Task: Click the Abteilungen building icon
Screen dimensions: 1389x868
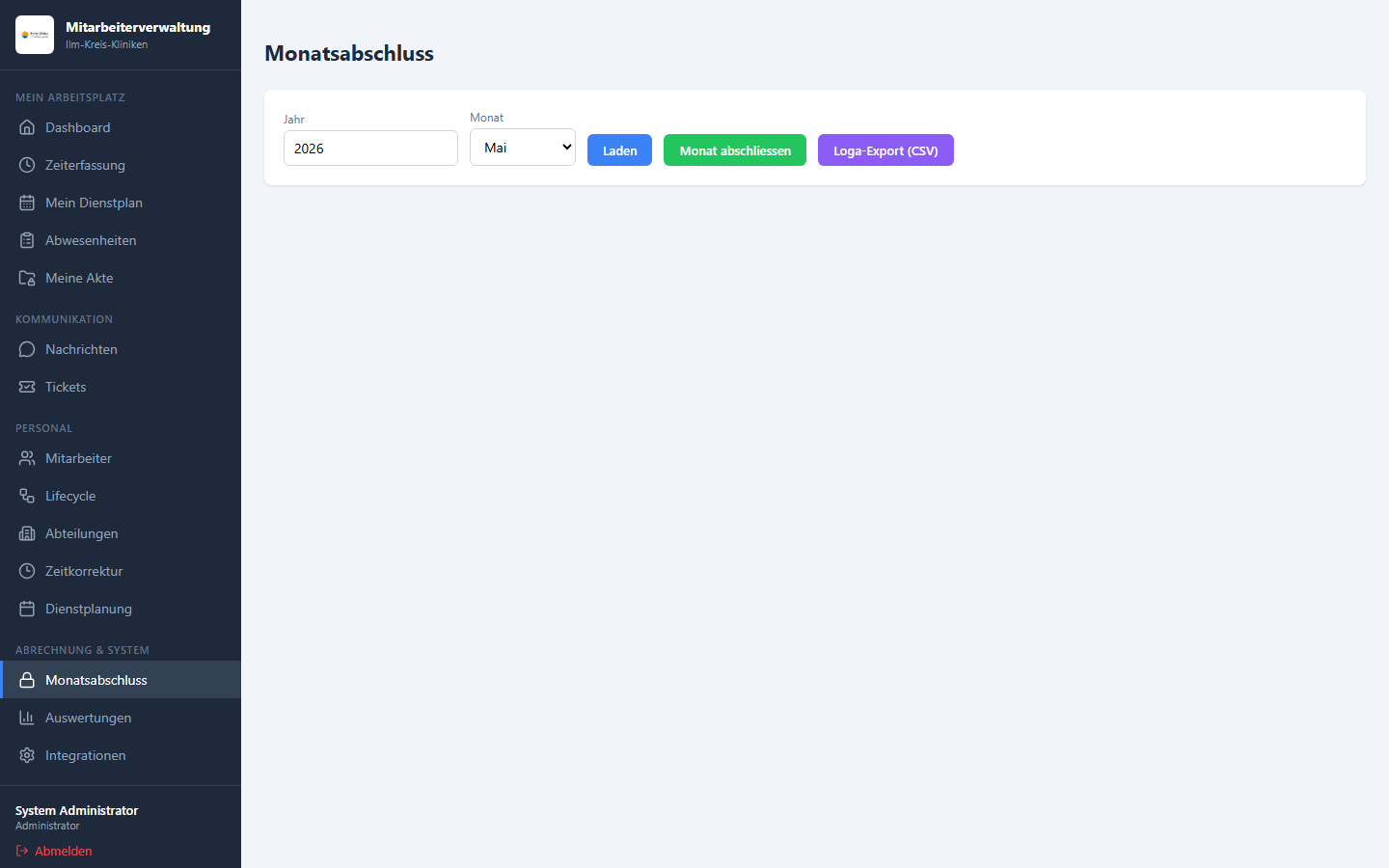Action: pos(27,533)
